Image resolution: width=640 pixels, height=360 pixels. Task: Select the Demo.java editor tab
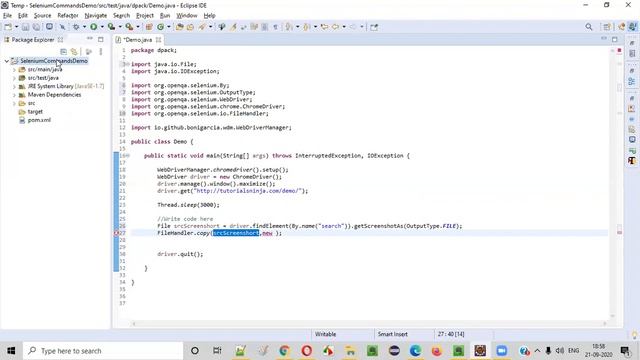tap(138, 40)
